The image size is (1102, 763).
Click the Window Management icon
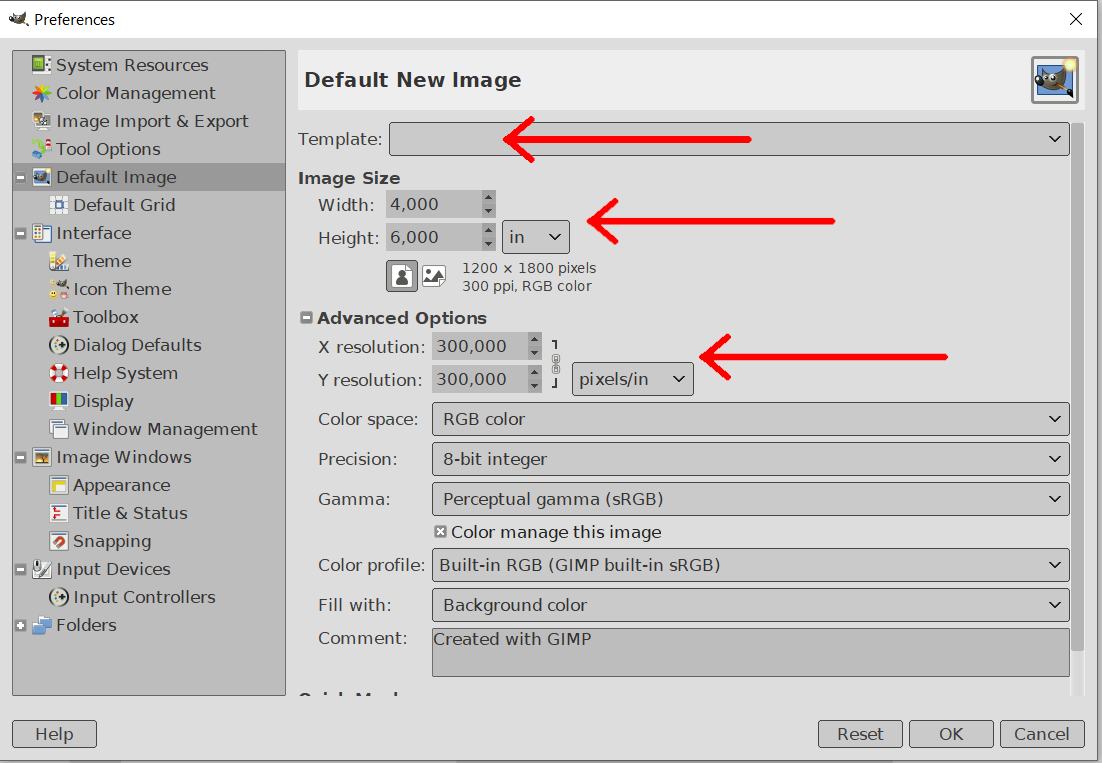pos(59,429)
